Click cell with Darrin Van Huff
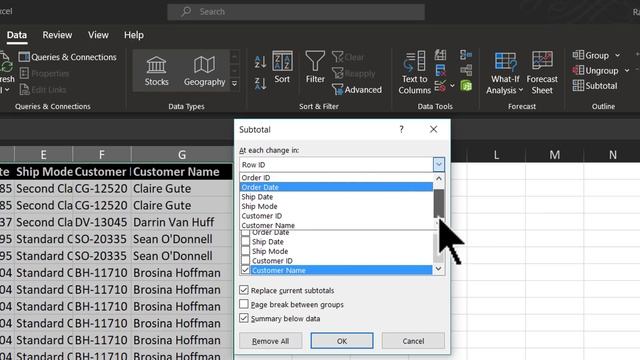Image resolution: width=640 pixels, height=360 pixels. pyautogui.click(x=182, y=222)
